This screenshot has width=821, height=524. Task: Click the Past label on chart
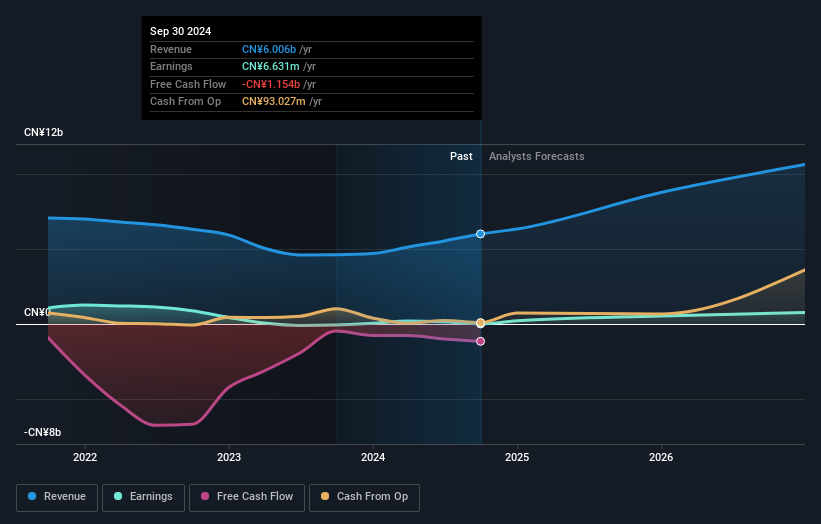tap(461, 156)
